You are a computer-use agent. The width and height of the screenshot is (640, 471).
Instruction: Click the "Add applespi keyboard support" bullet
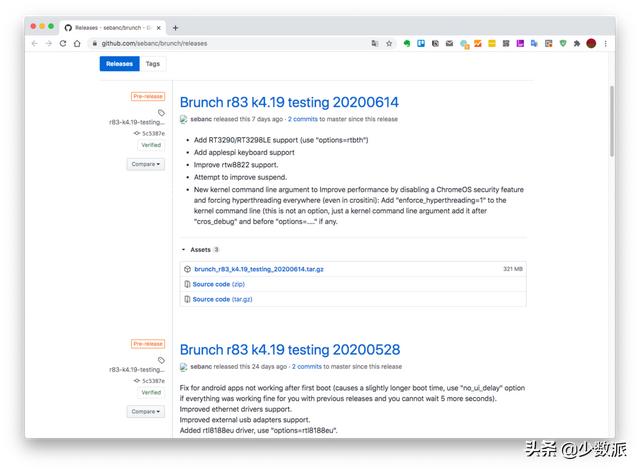244,152
